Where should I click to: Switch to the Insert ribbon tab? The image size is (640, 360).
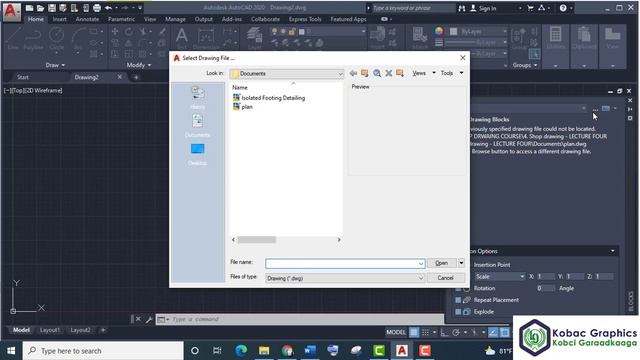pyautogui.click(x=59, y=19)
